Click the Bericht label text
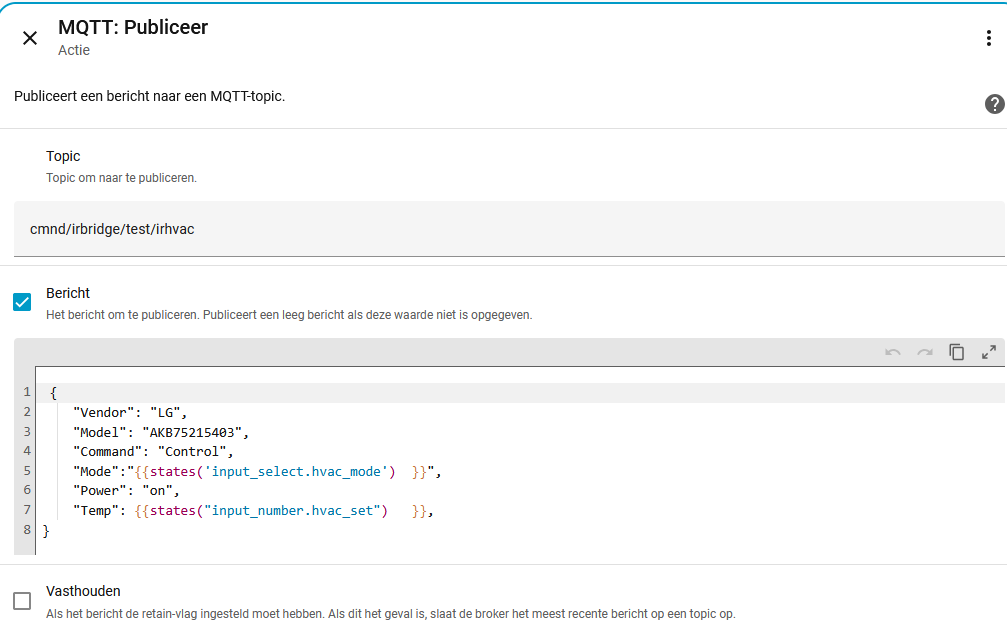Viewport: 1007px width, 641px height. 68,293
